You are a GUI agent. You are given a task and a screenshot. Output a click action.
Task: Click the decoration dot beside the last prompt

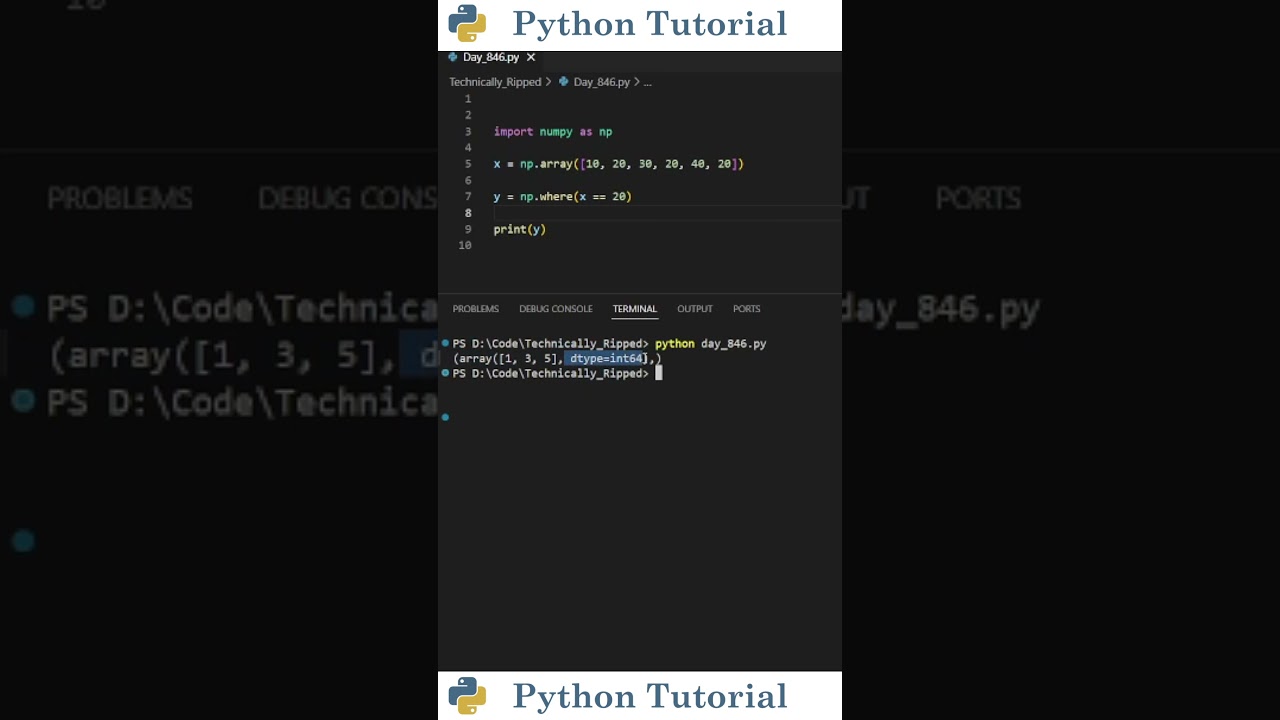click(x=445, y=373)
